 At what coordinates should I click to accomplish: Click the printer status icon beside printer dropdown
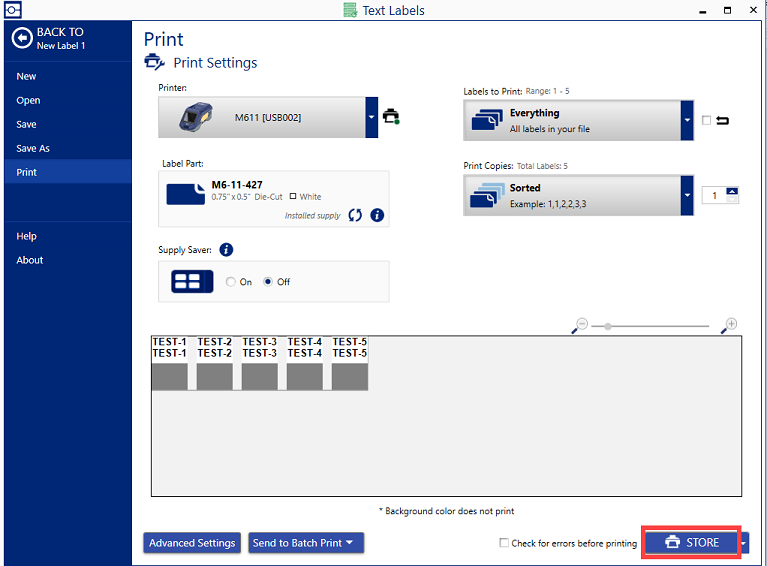tap(391, 117)
